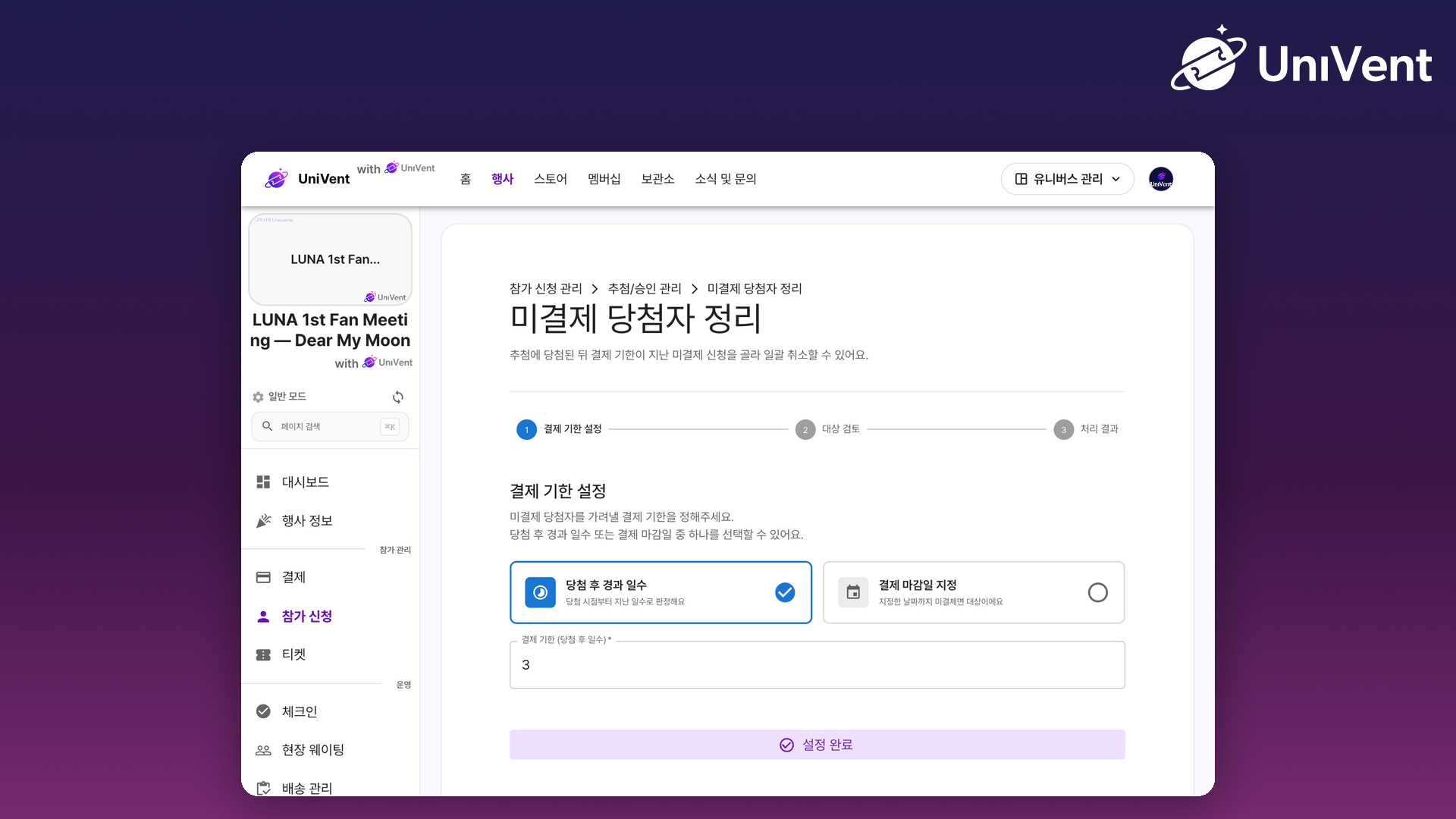1456x819 pixels.
Task: Click the check circle 체크인 icon
Action: coord(263,711)
